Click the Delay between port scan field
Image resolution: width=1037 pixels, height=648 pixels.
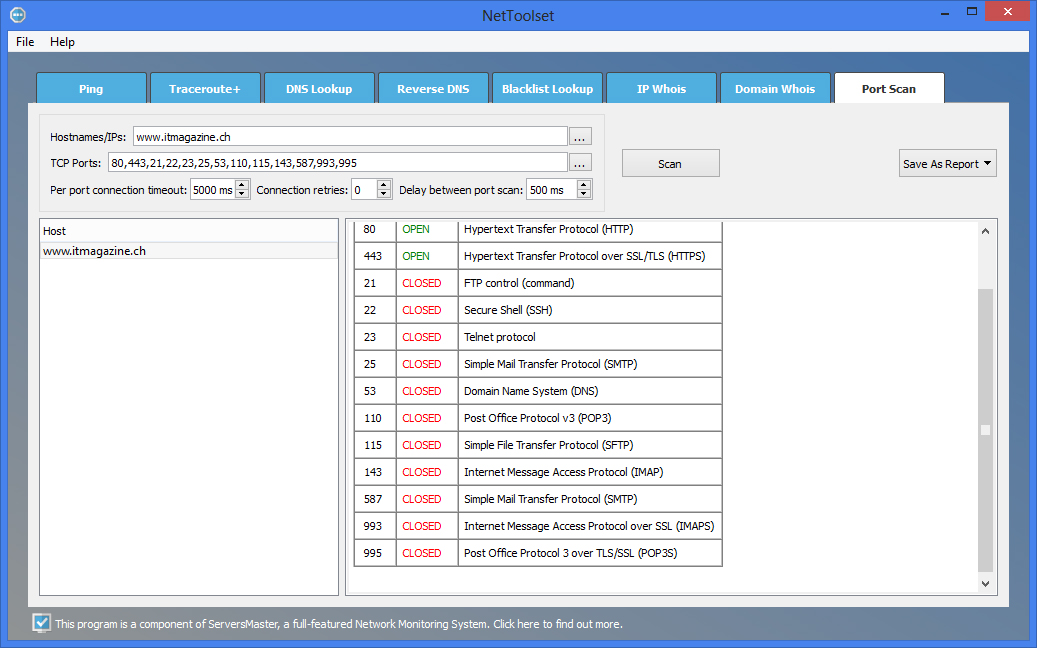(552, 190)
